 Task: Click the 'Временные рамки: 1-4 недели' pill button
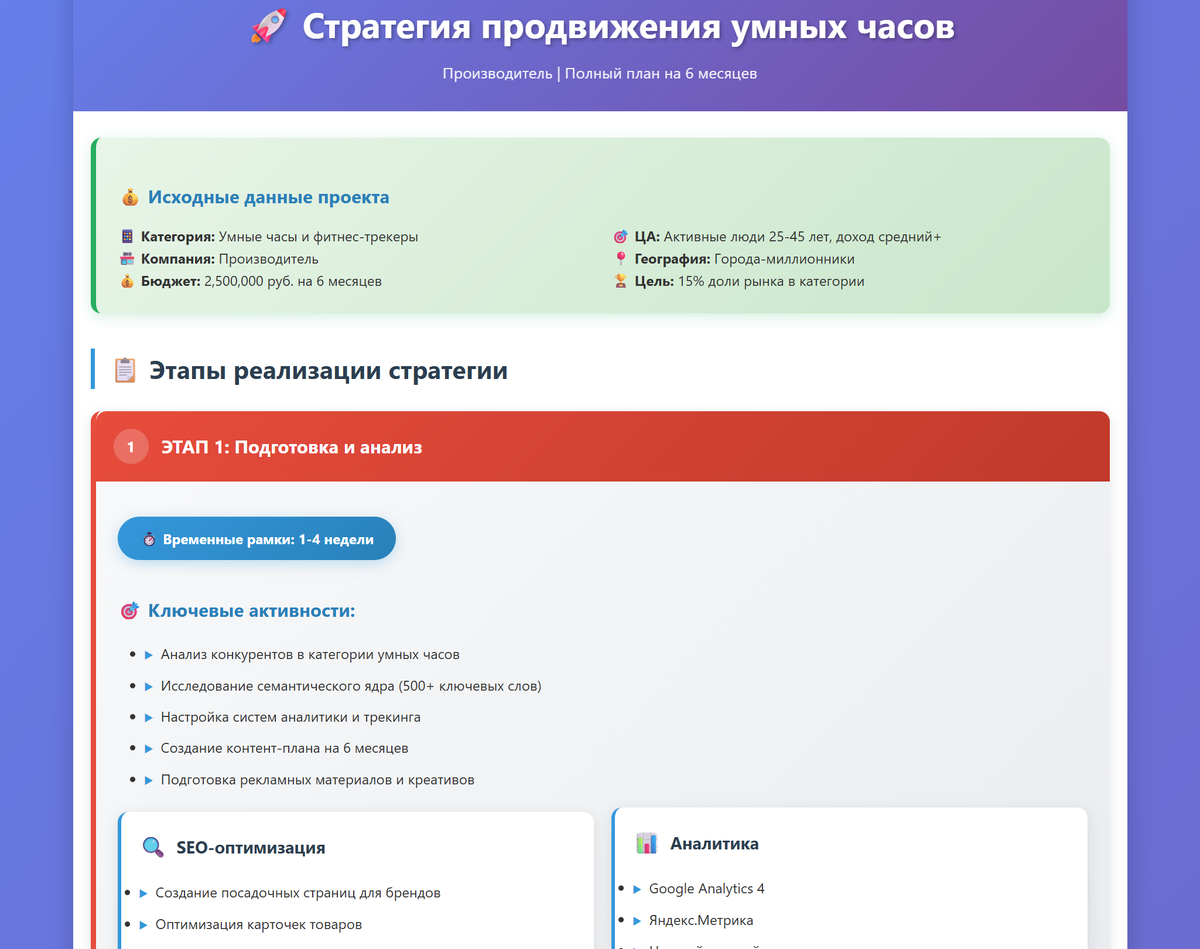click(257, 539)
